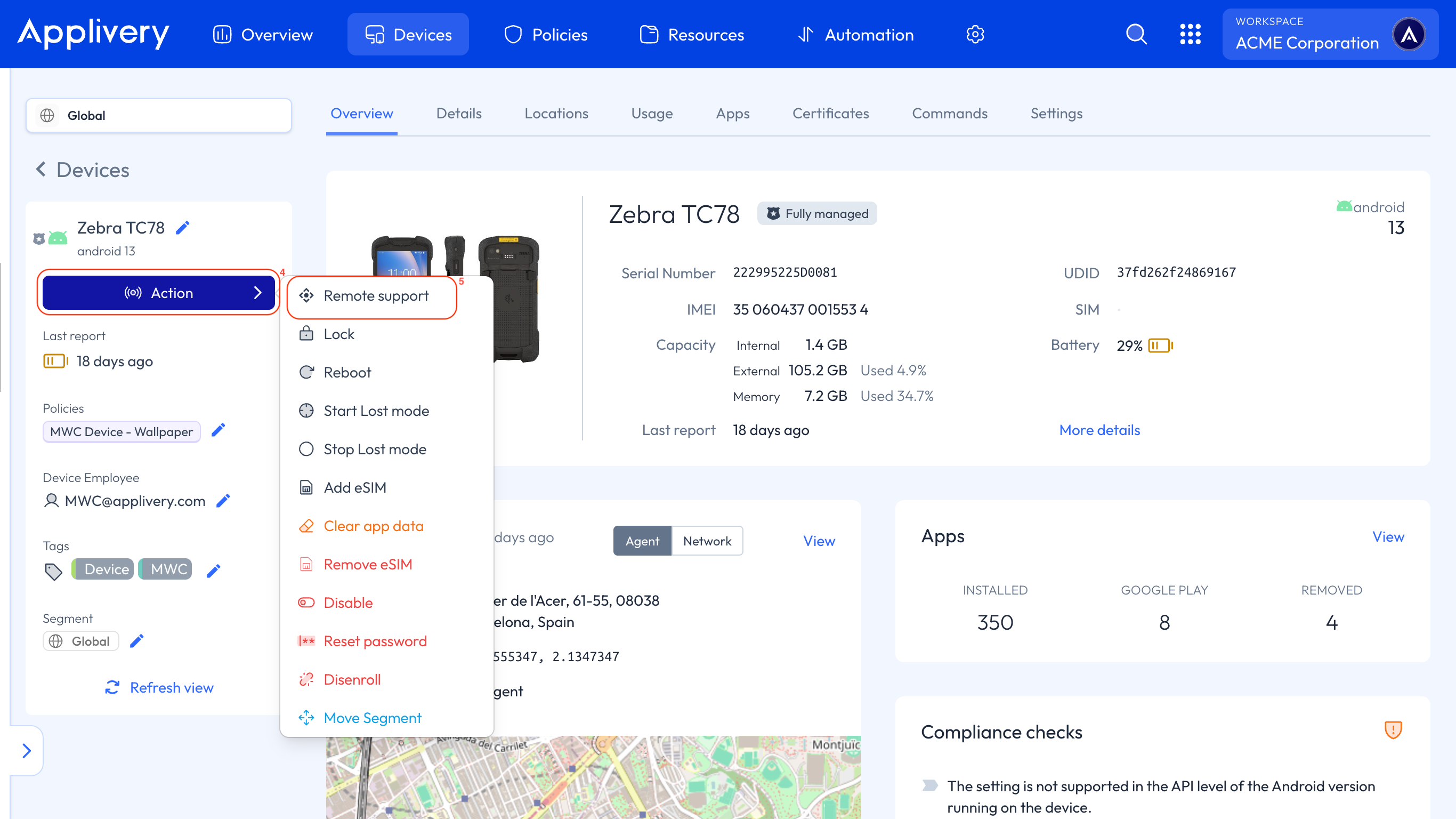Open the search tool
The width and height of the screenshot is (1456, 819).
click(1137, 34)
